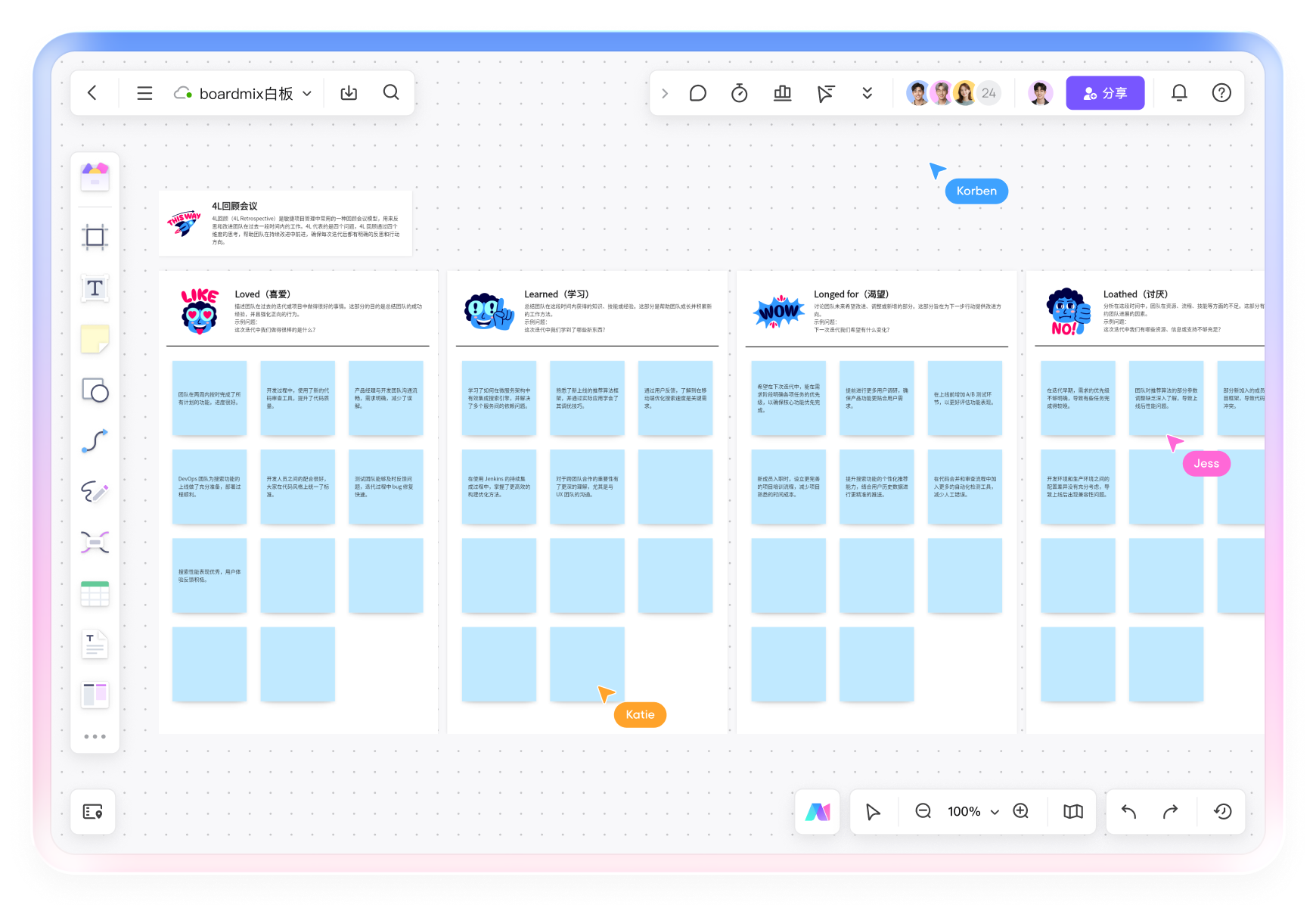Viewport: 1316px width, 905px height.
Task: Open the mind map tool
Action: click(95, 543)
